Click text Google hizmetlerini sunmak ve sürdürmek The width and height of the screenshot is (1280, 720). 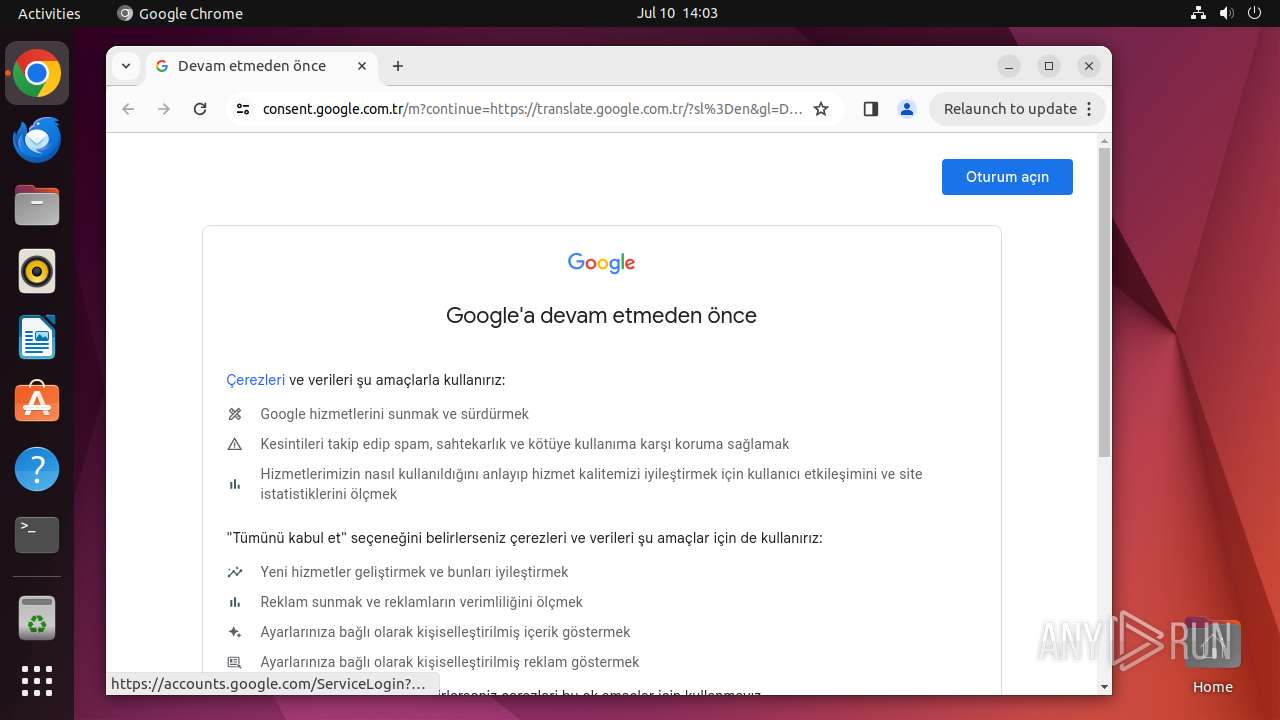(395, 414)
